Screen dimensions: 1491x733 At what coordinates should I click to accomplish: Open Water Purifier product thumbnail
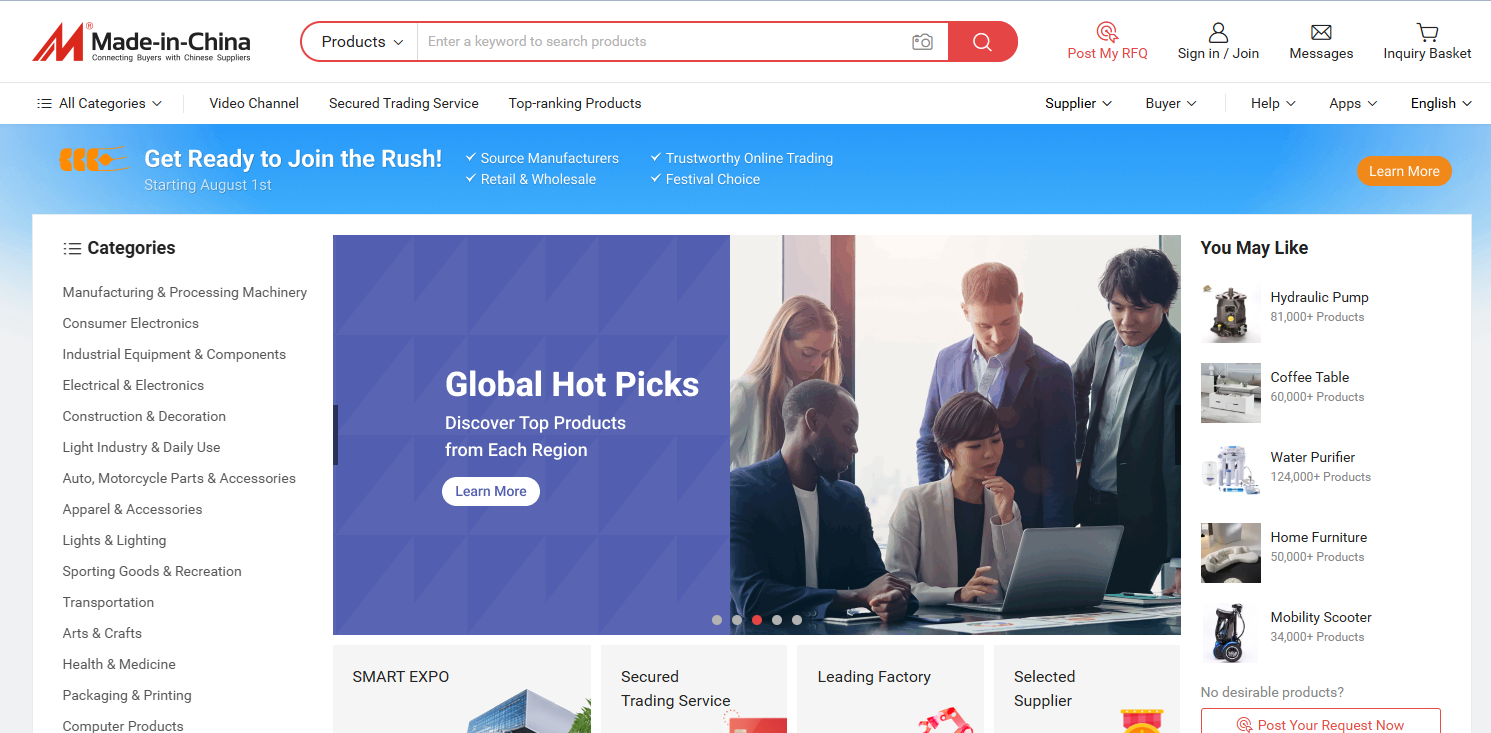(x=1231, y=473)
